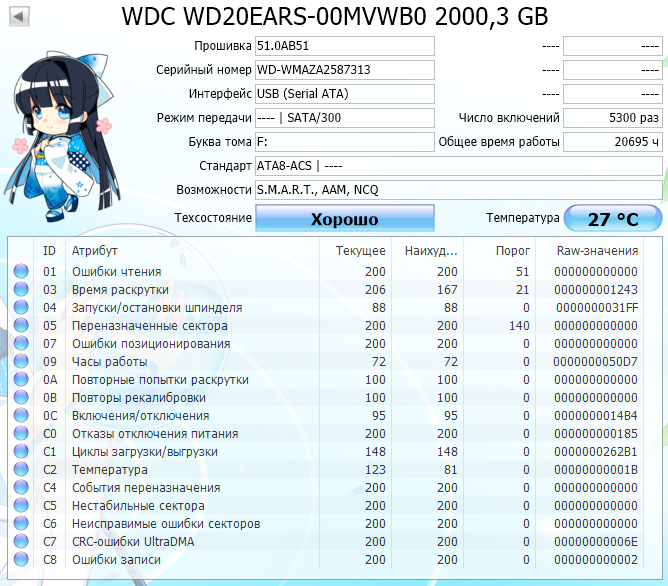
Task: Click status orb for Часы работы row
Action: [21, 361]
